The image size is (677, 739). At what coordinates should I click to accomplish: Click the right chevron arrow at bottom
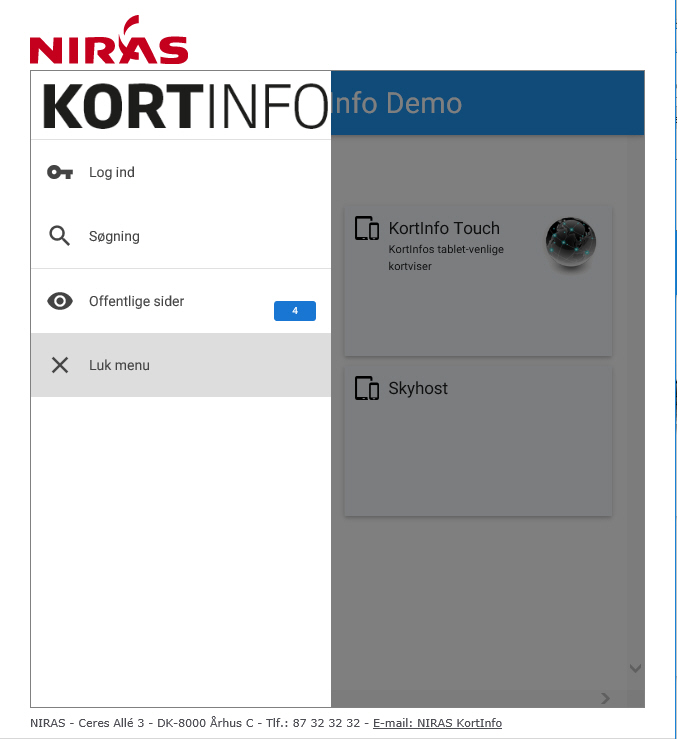(x=606, y=698)
